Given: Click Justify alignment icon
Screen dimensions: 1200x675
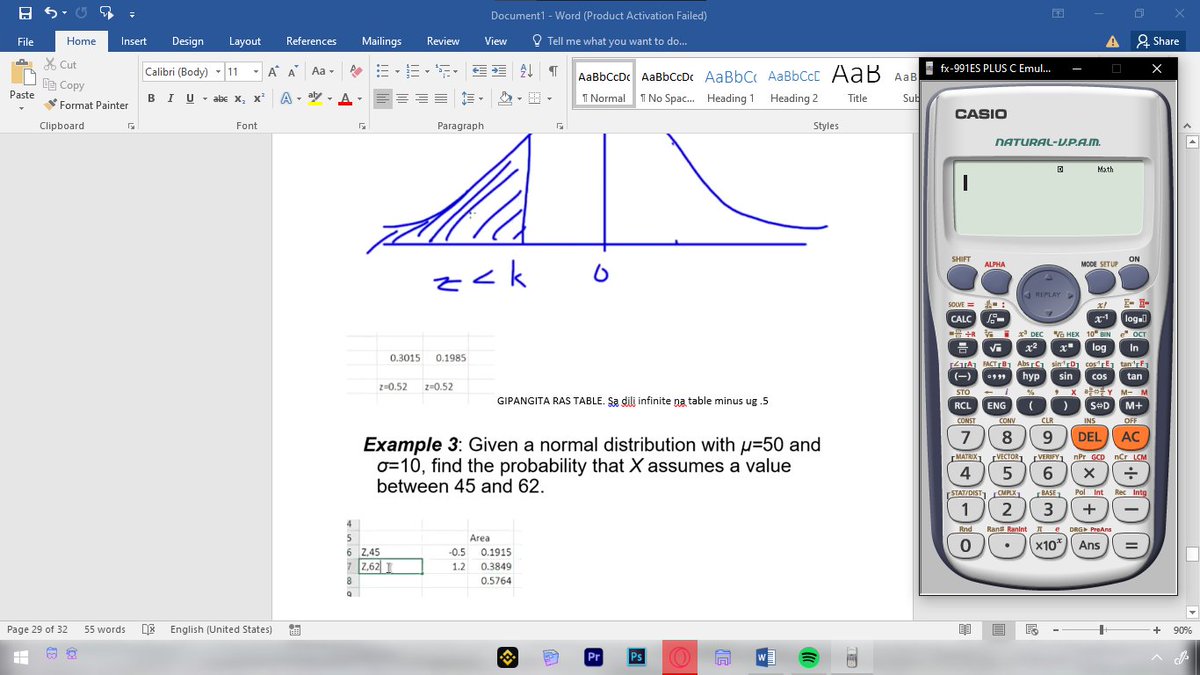Looking at the screenshot, I should click(440, 98).
